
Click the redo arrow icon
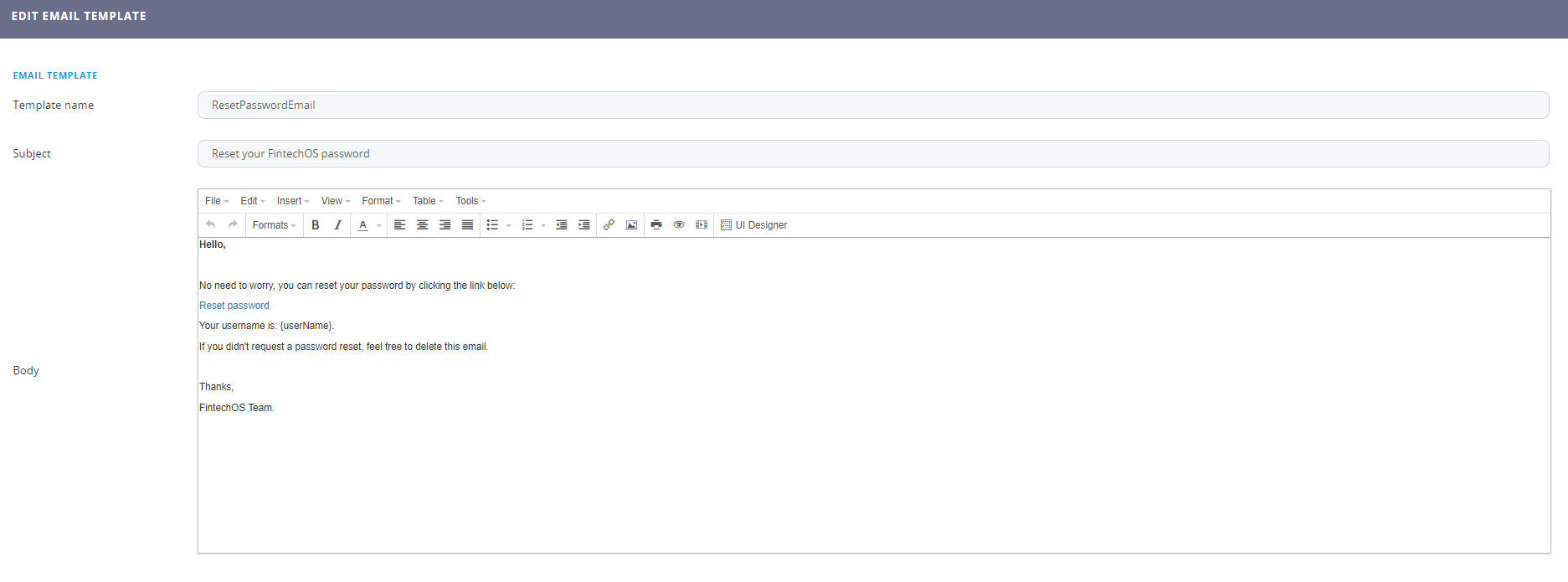[233, 224]
